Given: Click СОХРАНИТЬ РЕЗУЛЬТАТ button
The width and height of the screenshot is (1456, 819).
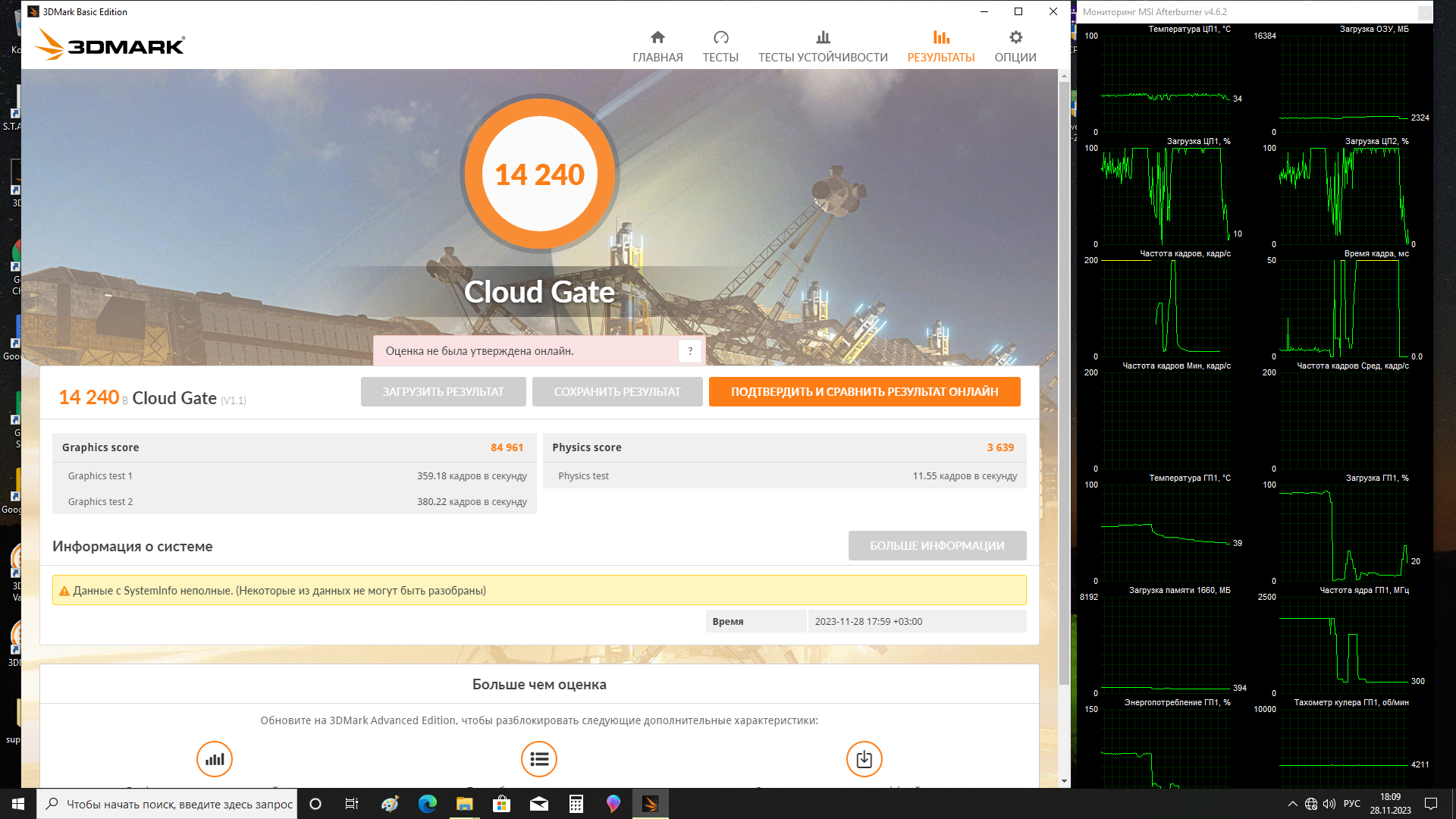Looking at the screenshot, I should point(617,392).
